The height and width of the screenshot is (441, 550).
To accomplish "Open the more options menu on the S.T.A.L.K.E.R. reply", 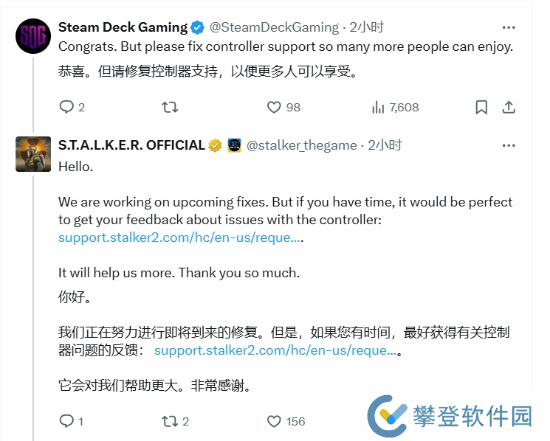I will pyautogui.click(x=508, y=146).
